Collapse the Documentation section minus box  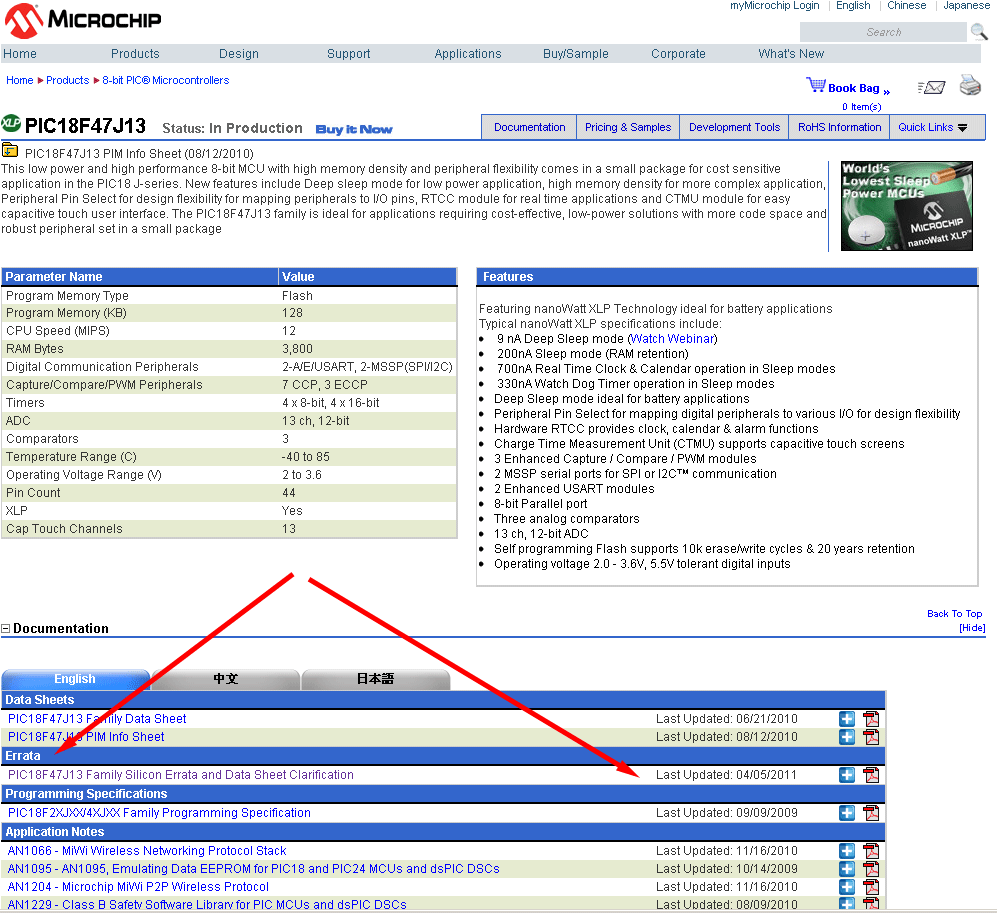(6, 628)
